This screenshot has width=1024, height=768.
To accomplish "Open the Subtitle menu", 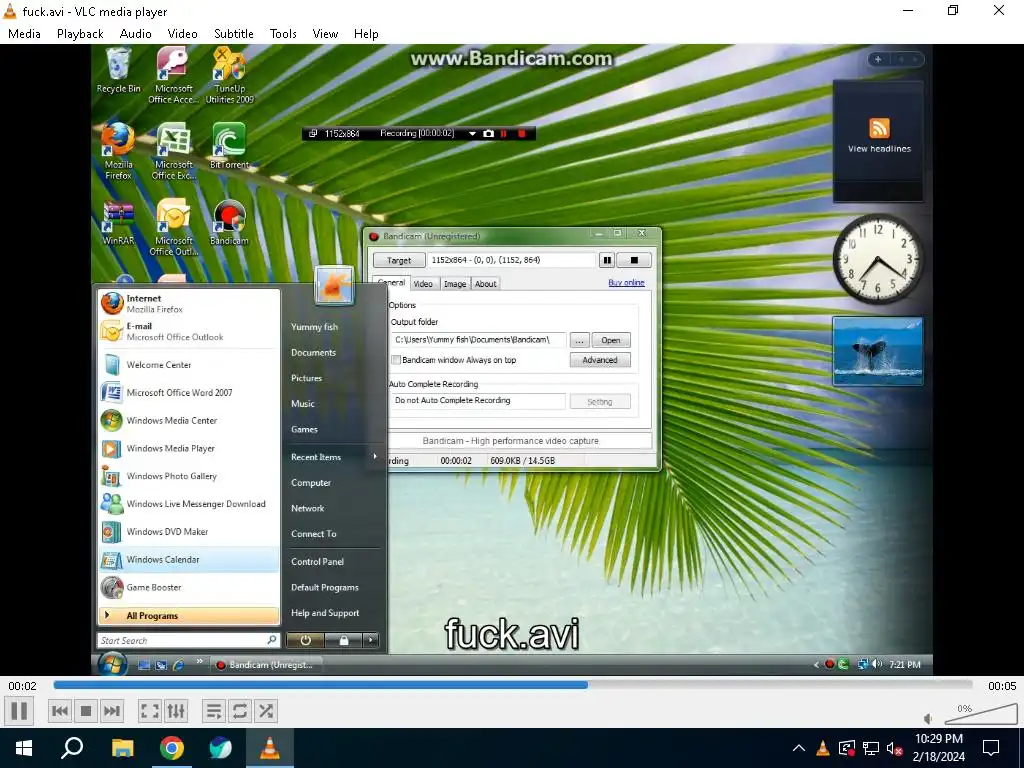I will tap(234, 34).
